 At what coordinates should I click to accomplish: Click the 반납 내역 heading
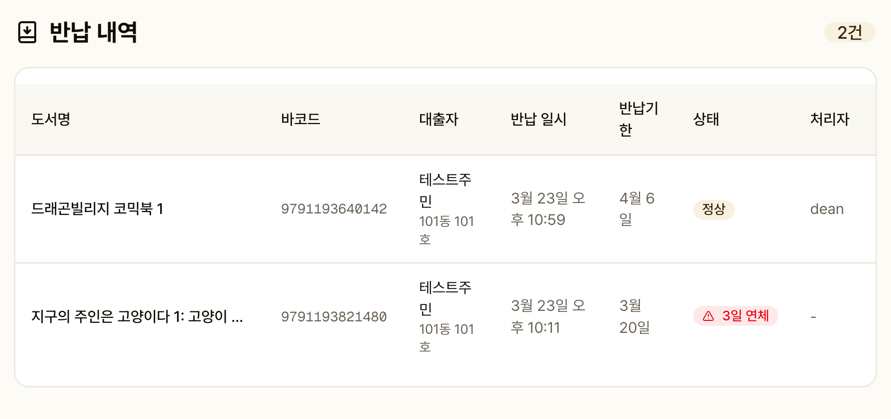pyautogui.click(x=93, y=33)
